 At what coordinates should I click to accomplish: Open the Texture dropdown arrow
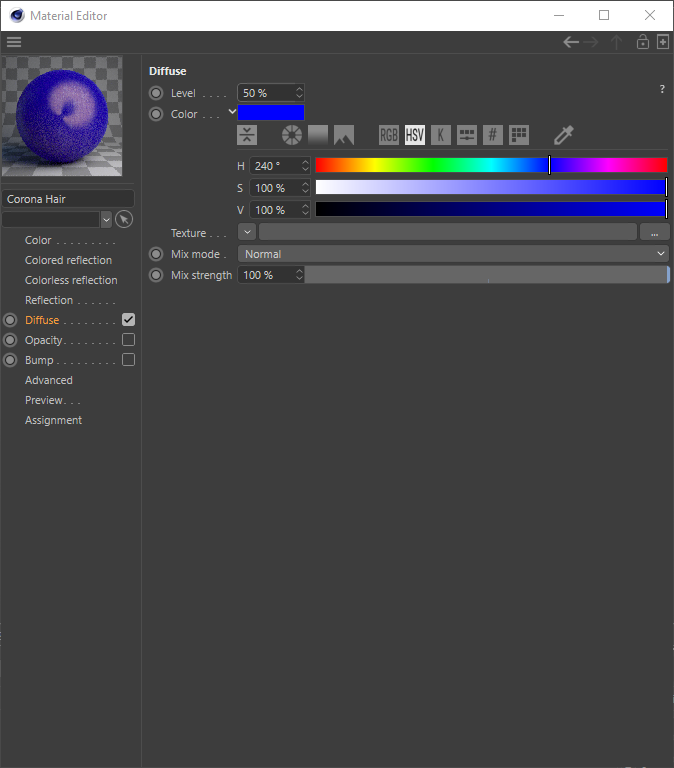coord(247,232)
